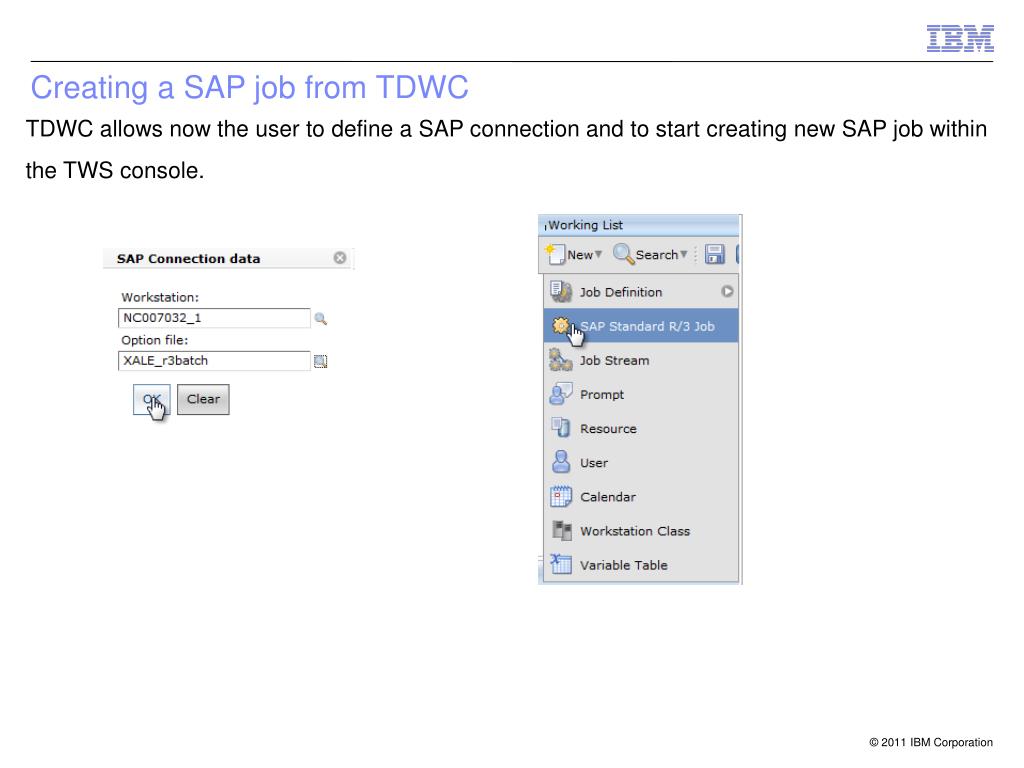
Task: Select Job Stream from the menu
Action: [641, 360]
